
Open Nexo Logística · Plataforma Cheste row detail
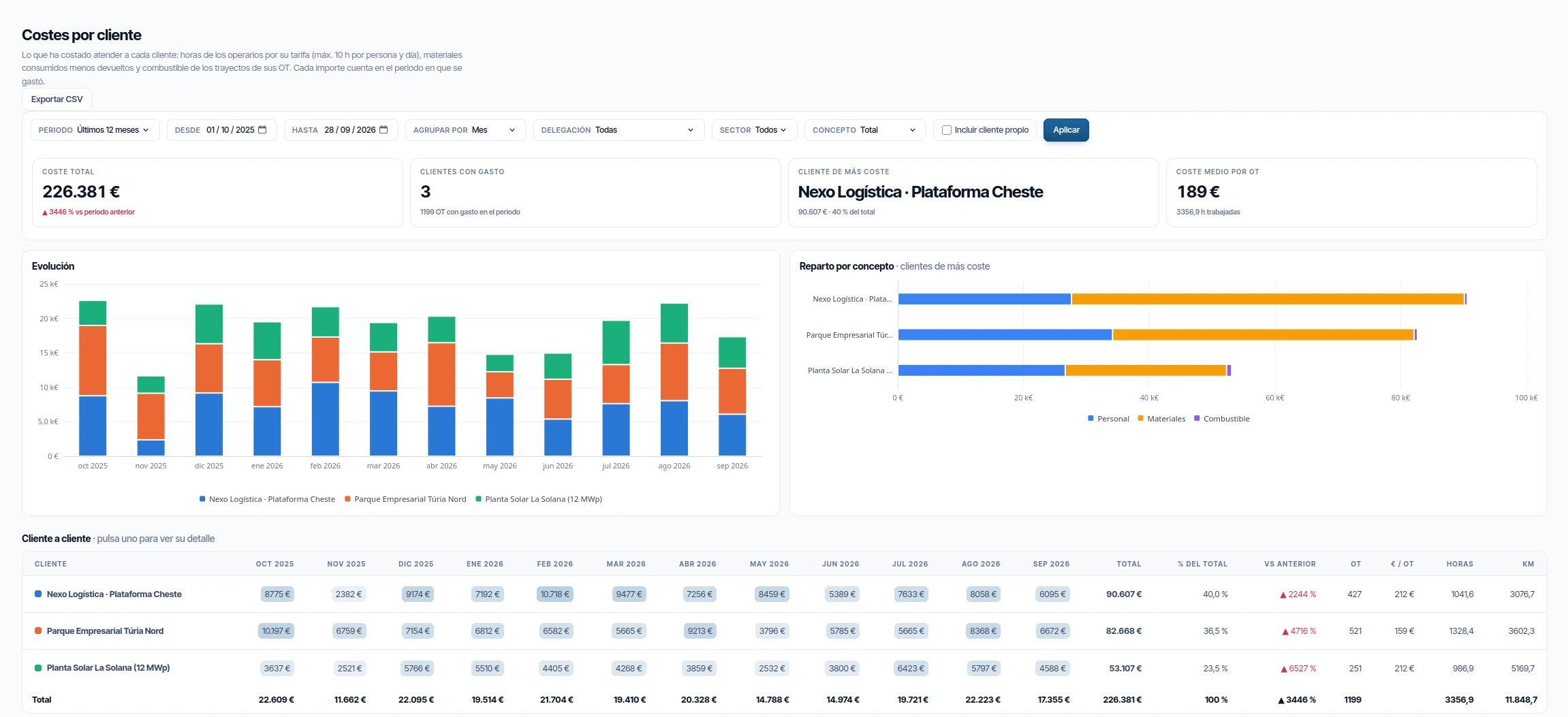pyautogui.click(x=784, y=594)
